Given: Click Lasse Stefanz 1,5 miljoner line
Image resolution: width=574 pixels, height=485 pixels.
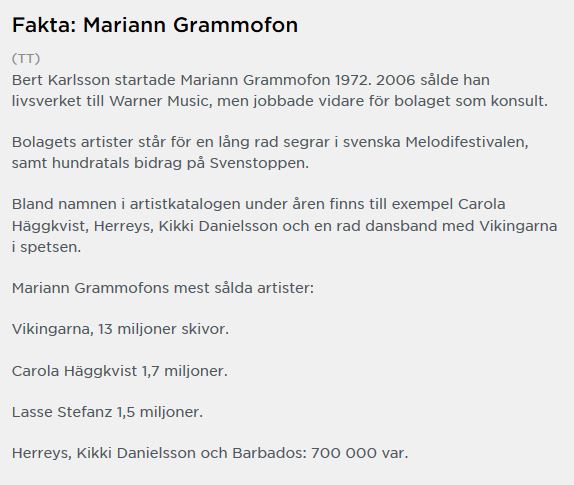Looking at the screenshot, I should [107, 412].
